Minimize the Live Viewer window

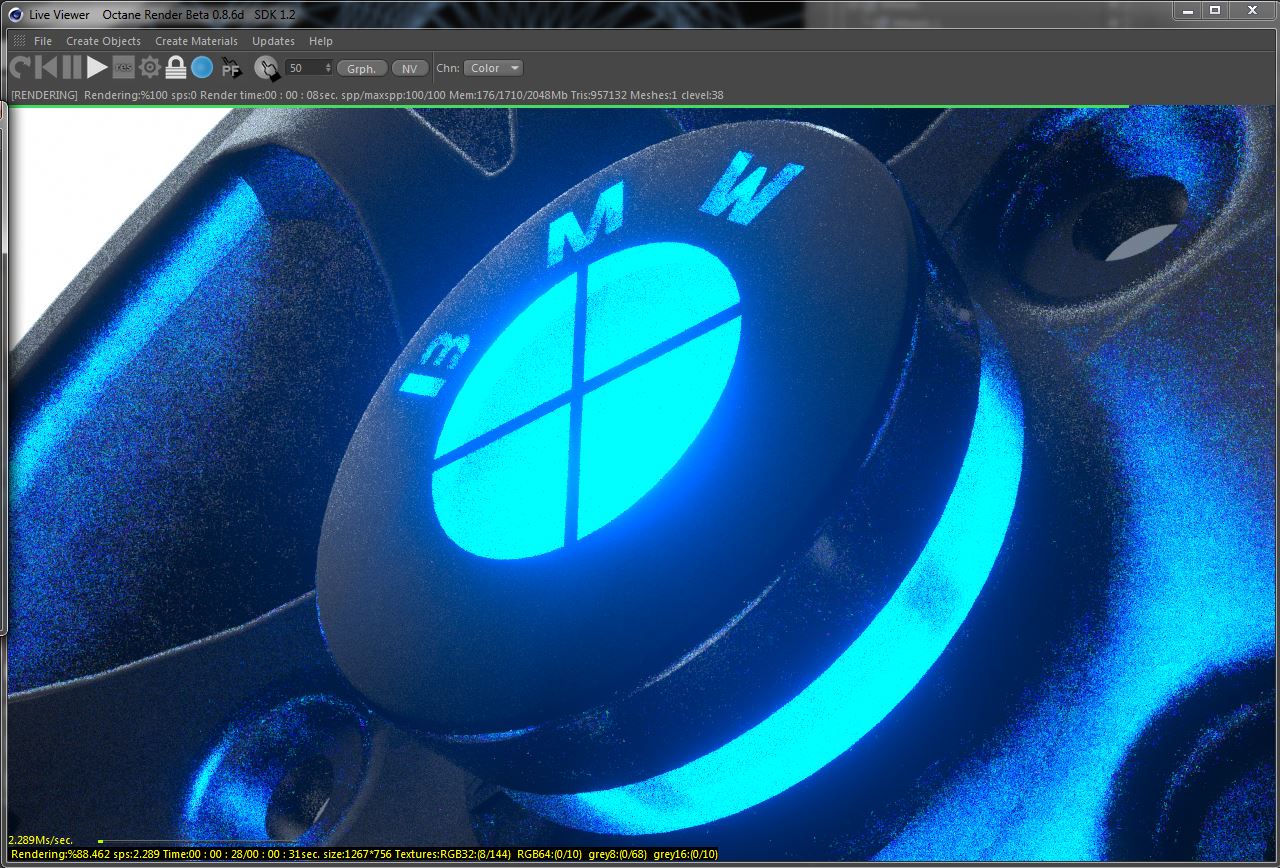[1187, 10]
